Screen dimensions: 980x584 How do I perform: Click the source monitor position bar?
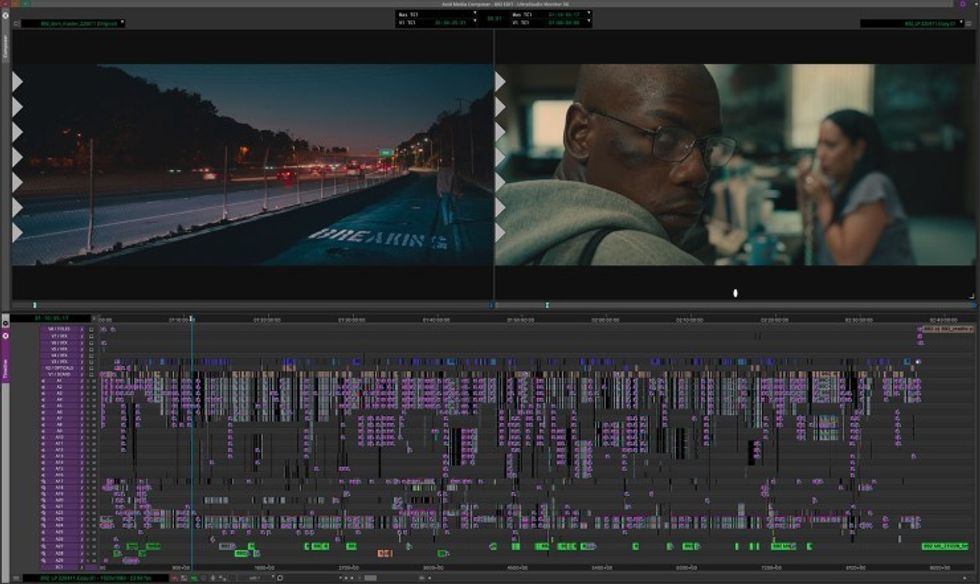(x=252, y=305)
